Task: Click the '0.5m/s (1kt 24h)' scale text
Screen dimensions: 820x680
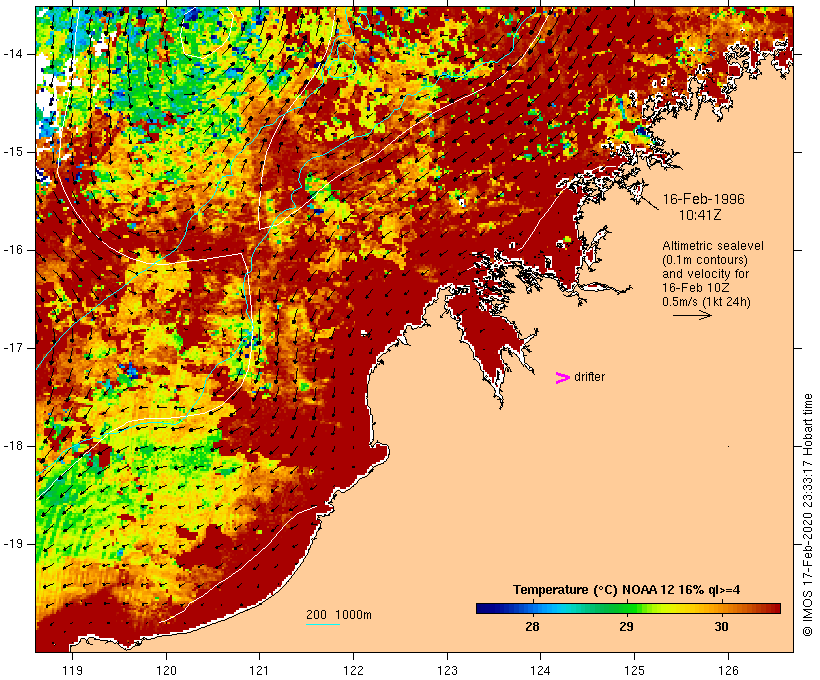Action: [706, 302]
